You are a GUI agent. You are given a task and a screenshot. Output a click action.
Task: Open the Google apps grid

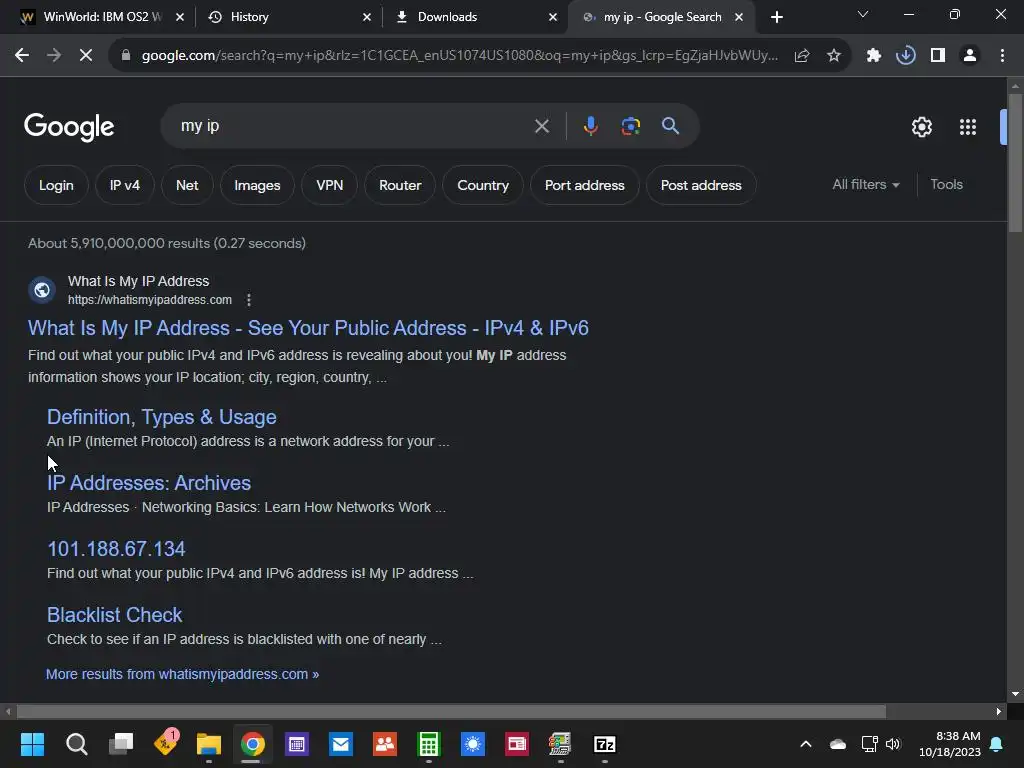tap(968, 127)
